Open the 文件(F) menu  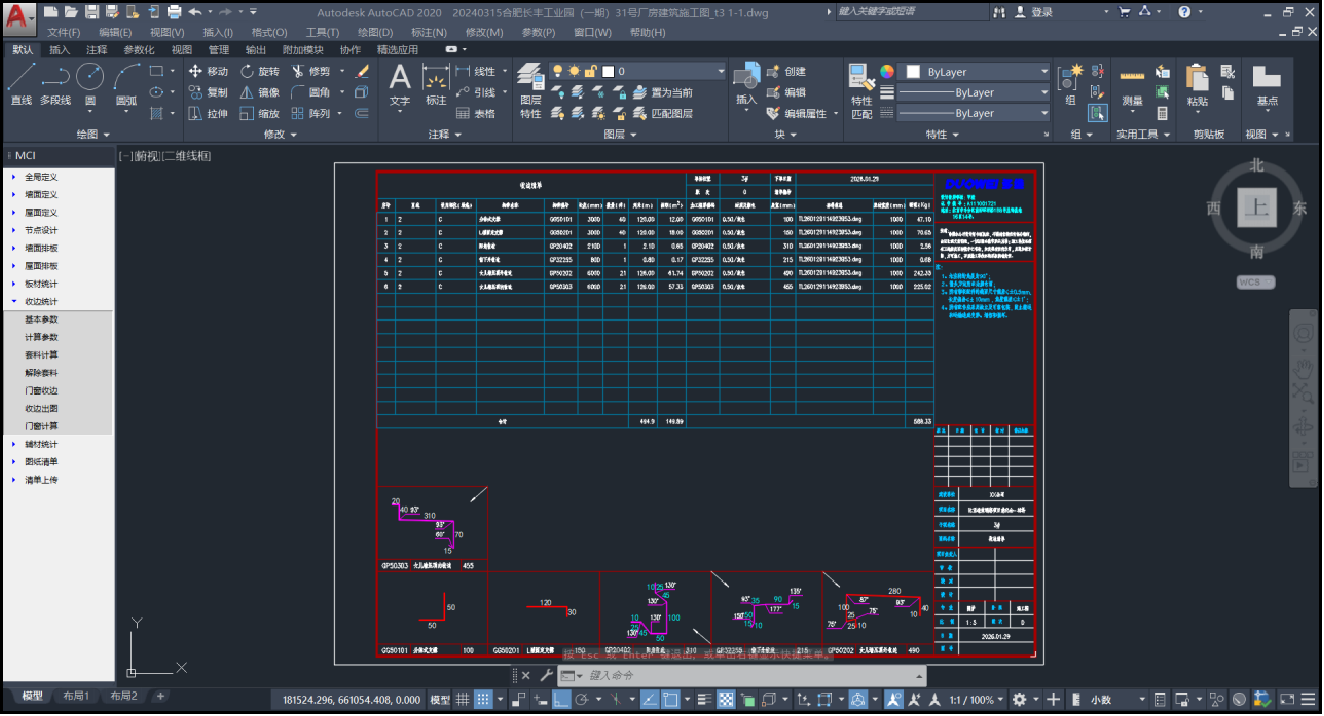(63, 32)
